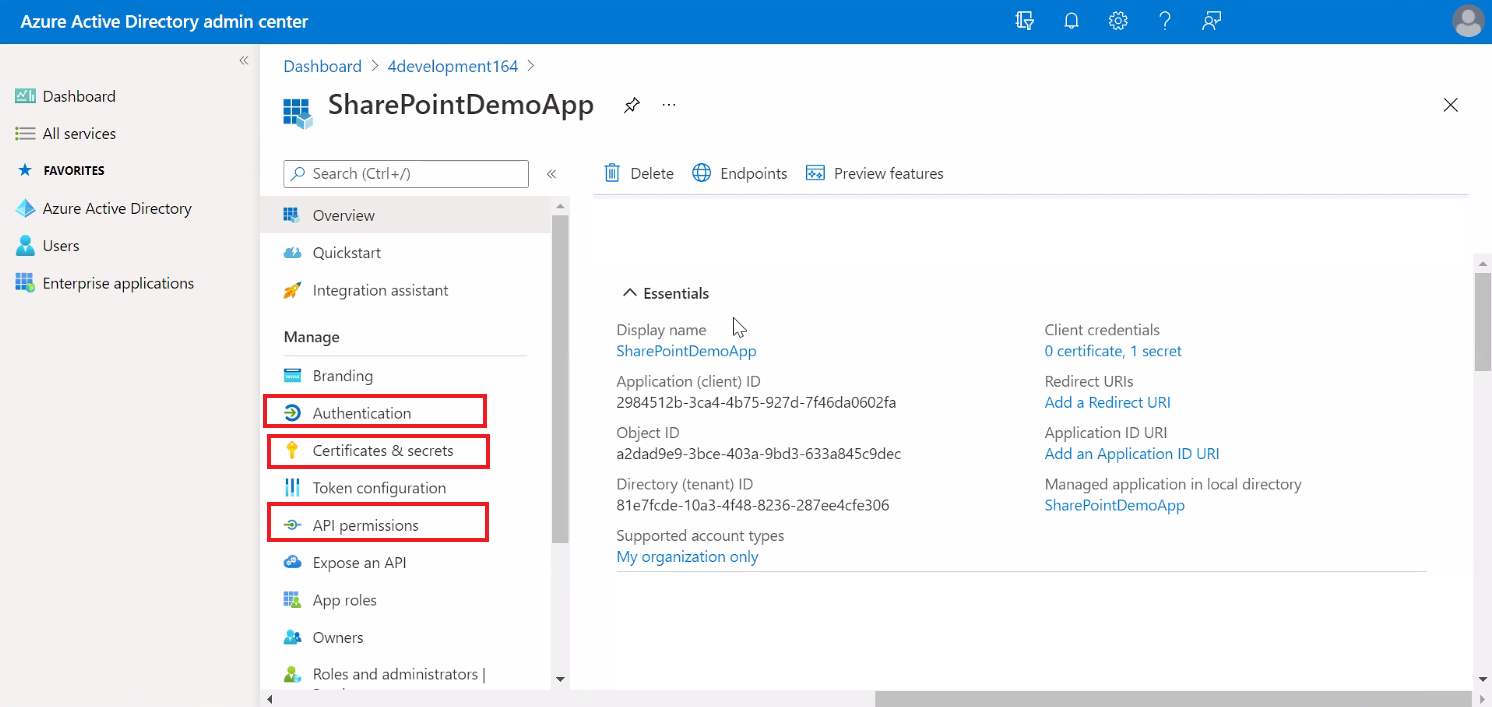Screen dimensions: 1492x707
Task: Collapse the app resource menu
Action: pos(551,174)
